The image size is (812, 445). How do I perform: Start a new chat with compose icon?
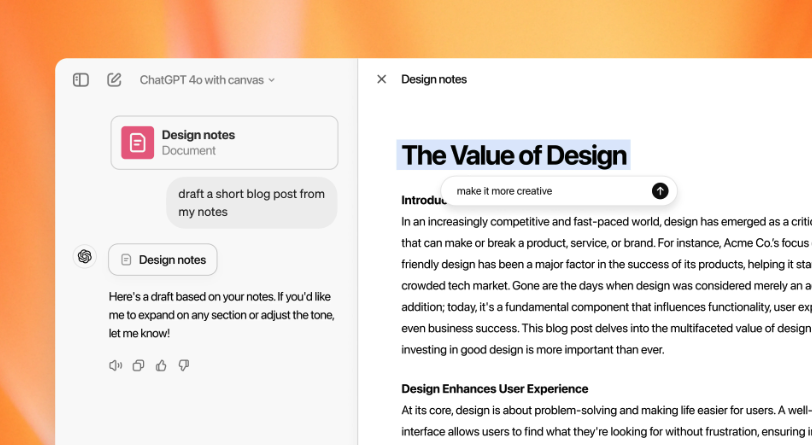click(114, 80)
